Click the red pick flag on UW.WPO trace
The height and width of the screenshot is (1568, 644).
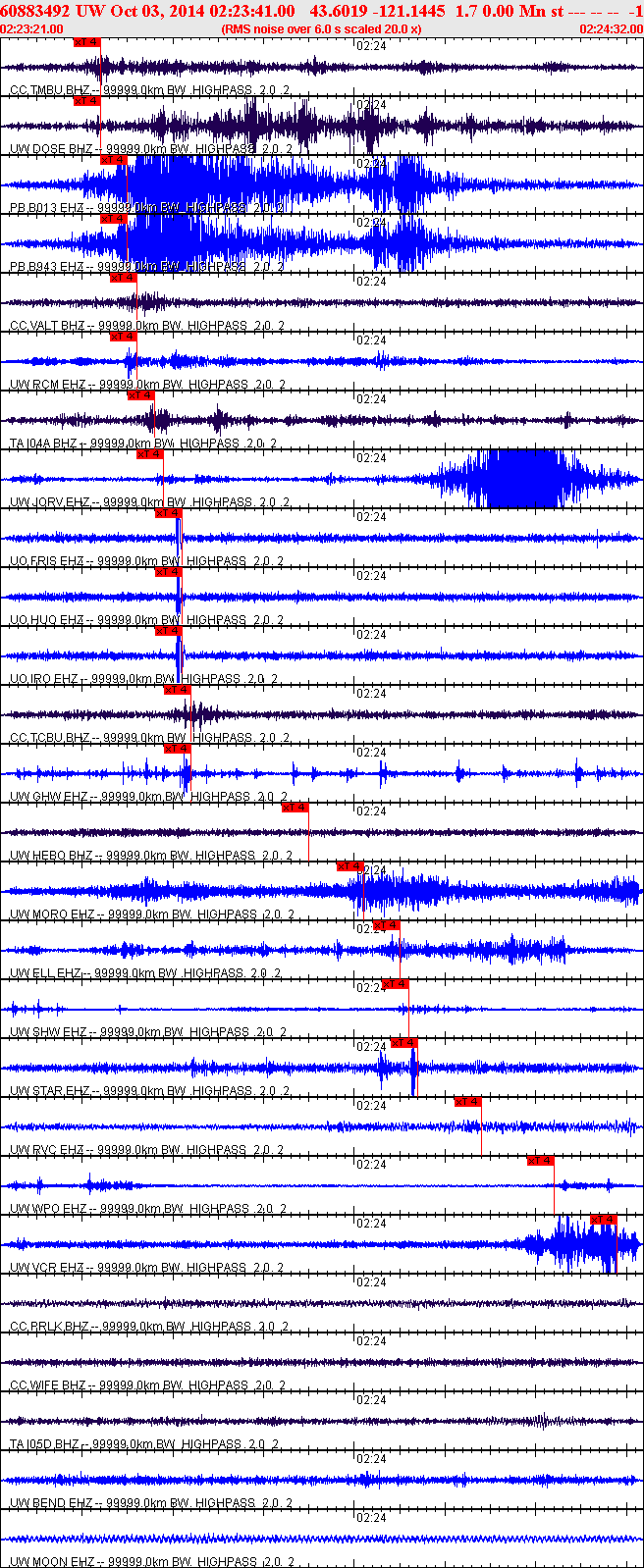(x=540, y=1161)
